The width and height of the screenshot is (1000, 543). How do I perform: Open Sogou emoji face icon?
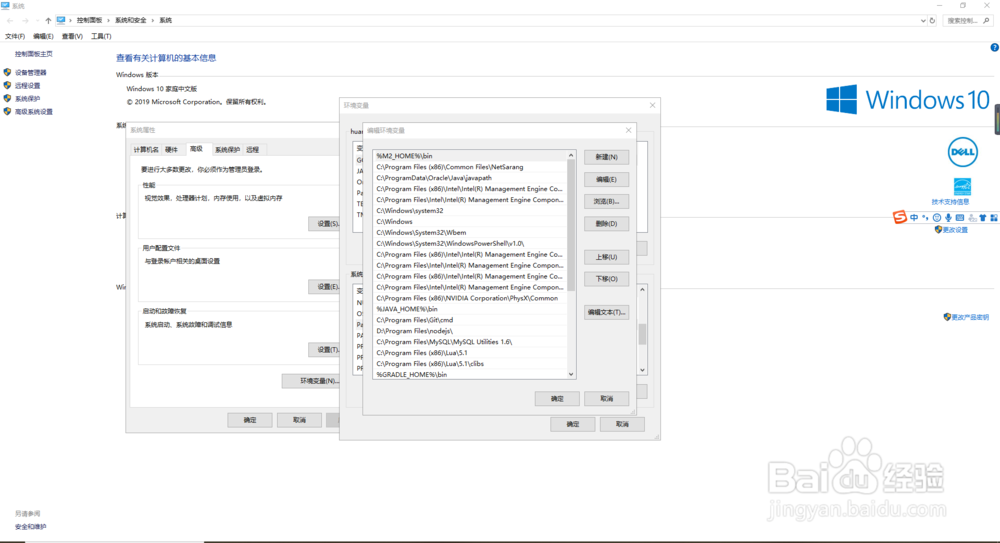click(937, 218)
